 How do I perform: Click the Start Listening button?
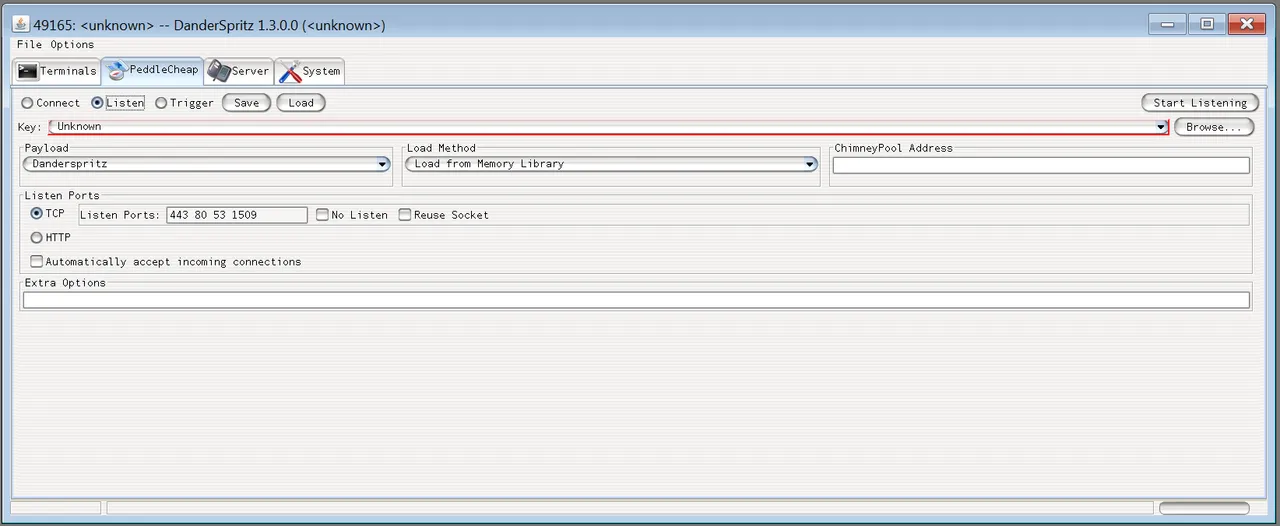coord(1200,103)
